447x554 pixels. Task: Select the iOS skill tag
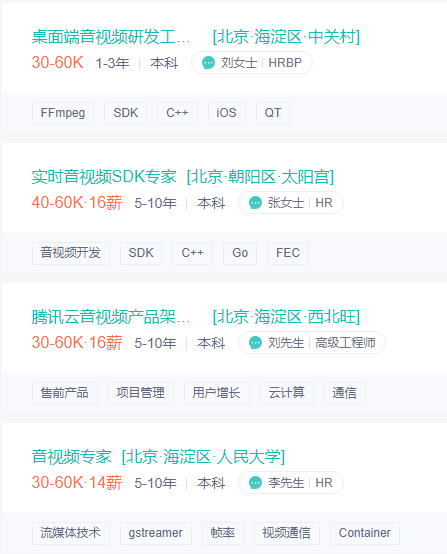[x=227, y=113]
